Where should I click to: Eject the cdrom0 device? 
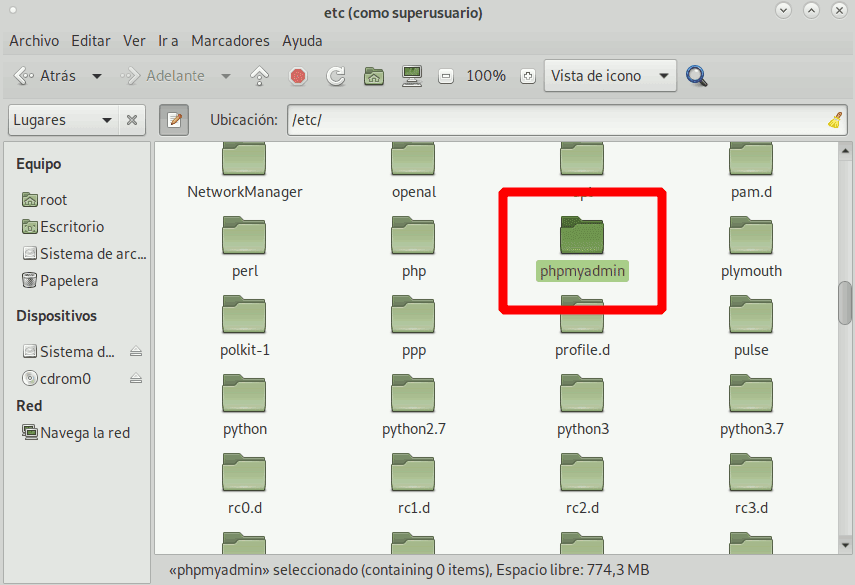pyautogui.click(x=135, y=379)
